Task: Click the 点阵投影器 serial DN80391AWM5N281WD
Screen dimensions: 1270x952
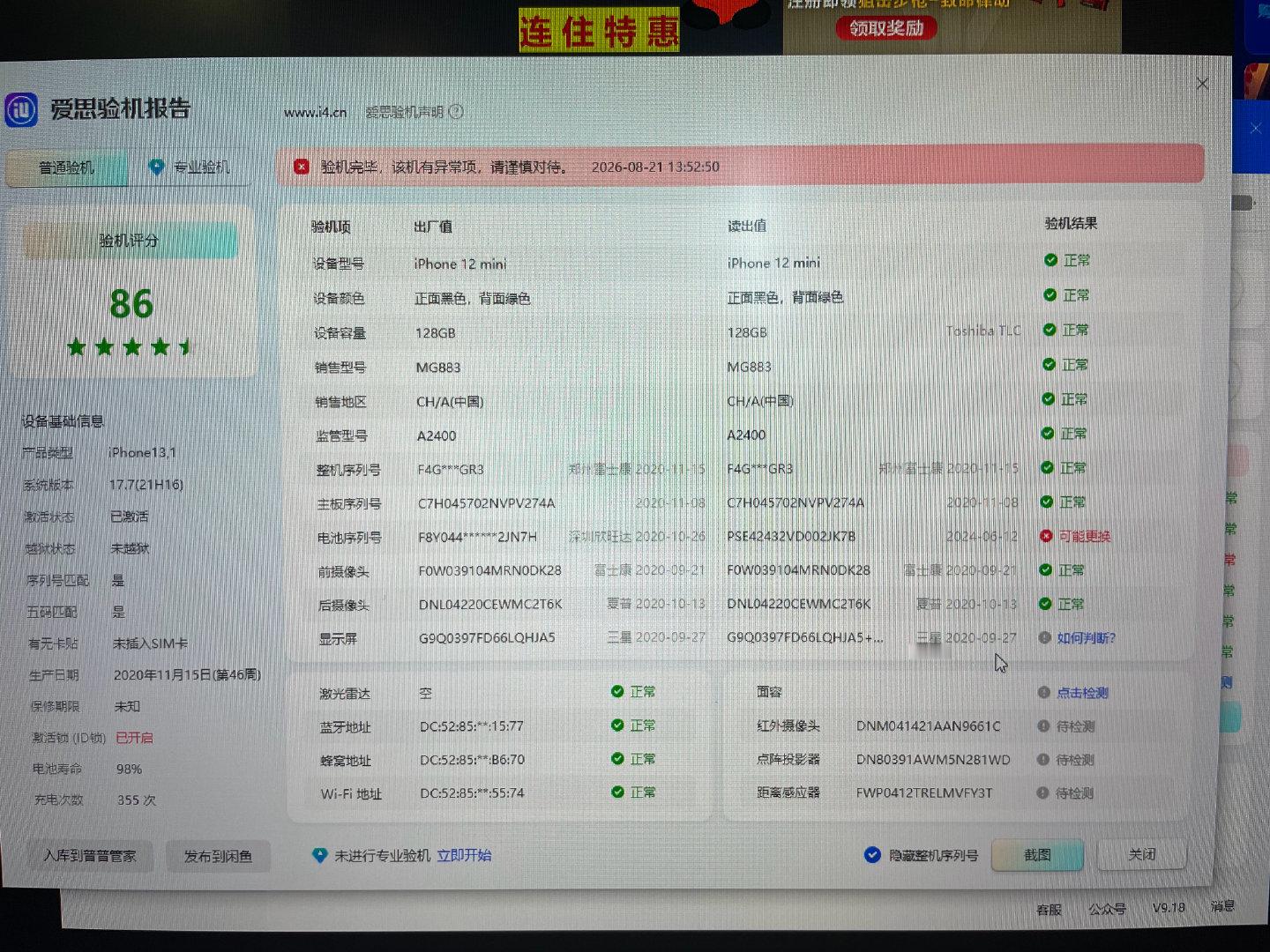Action: point(933,760)
